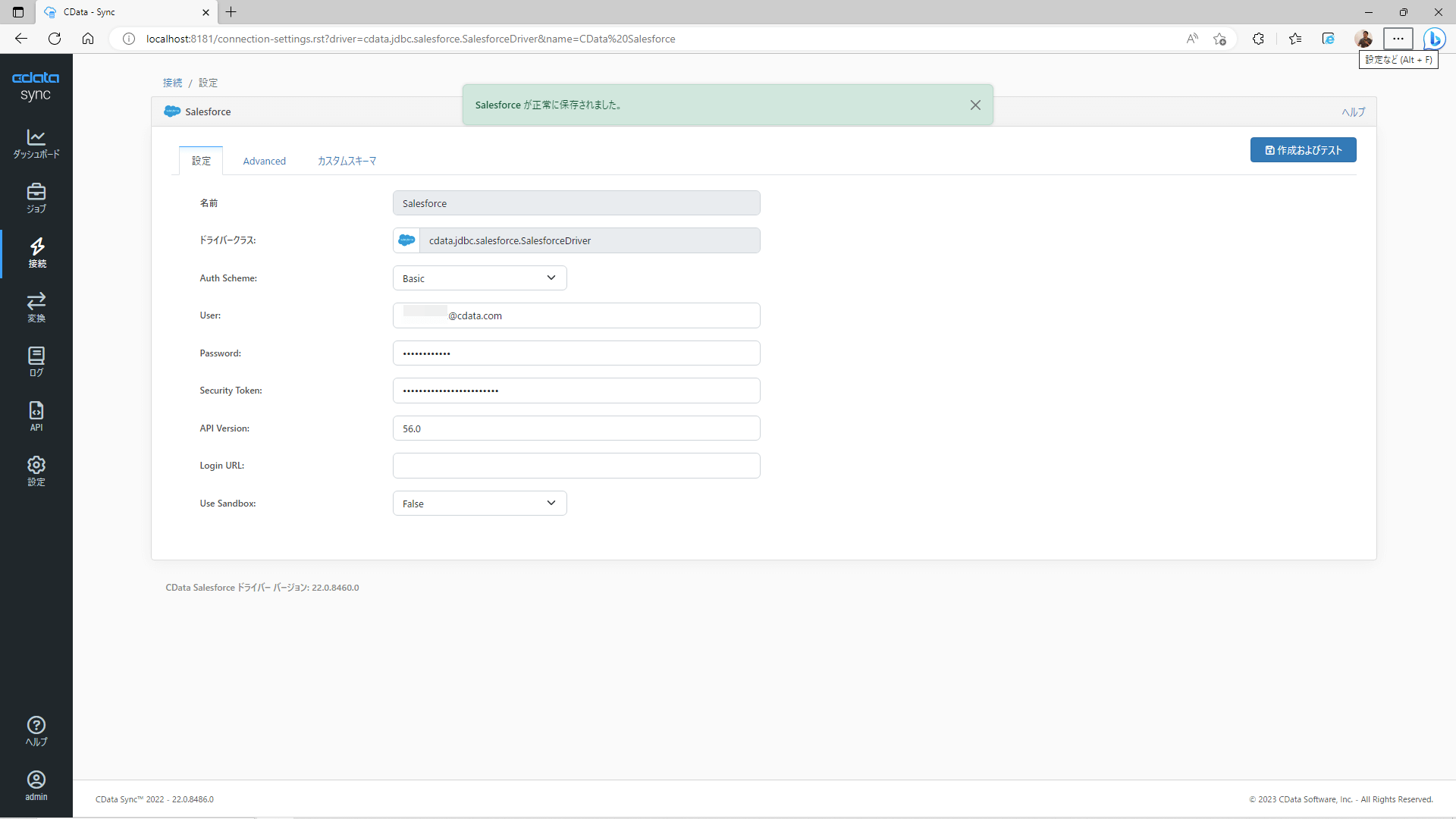Click the 接続 breadcrumb link
Image resolution: width=1456 pixels, height=819 pixels.
[172, 83]
